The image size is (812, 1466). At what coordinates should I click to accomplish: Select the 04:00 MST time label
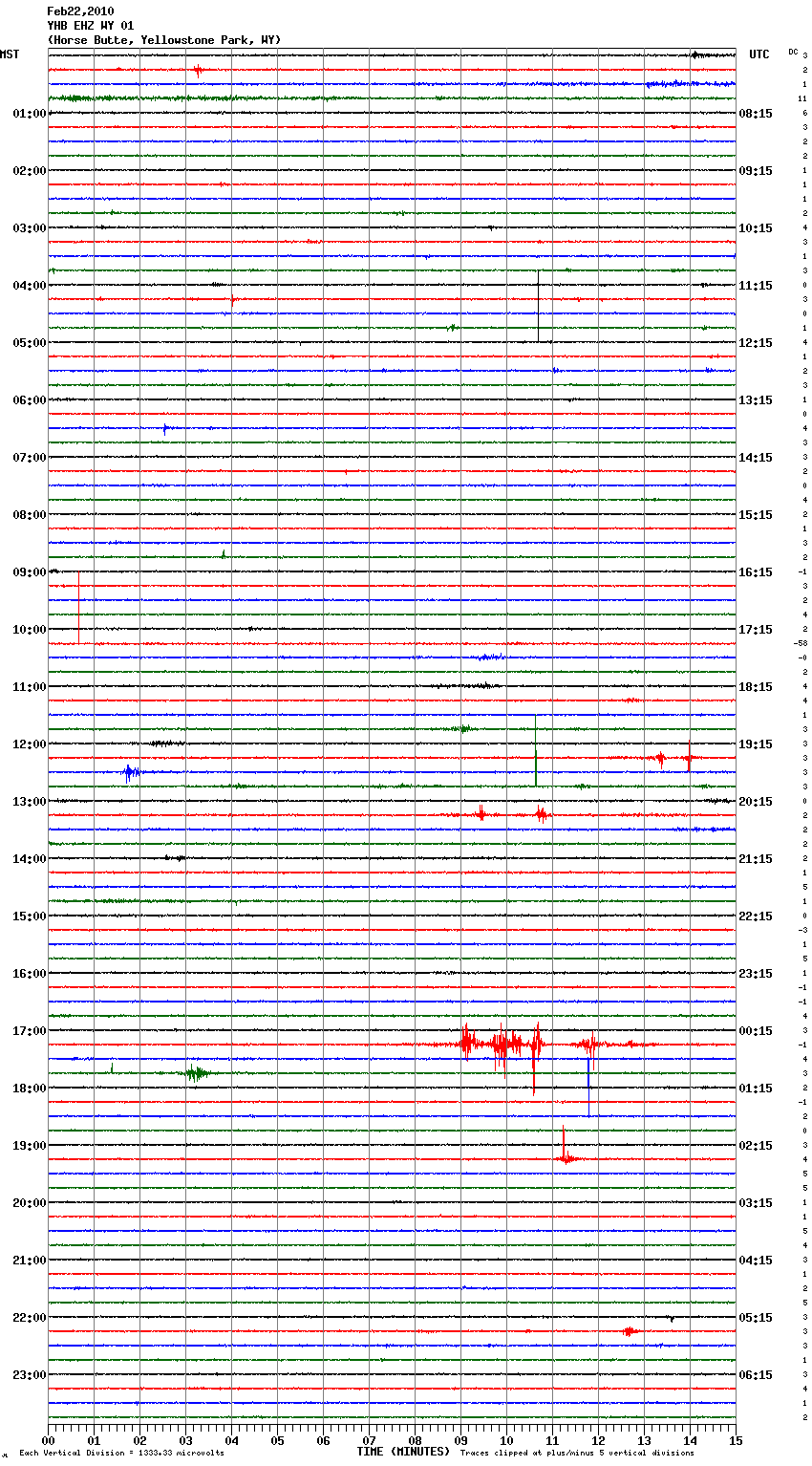(29, 286)
